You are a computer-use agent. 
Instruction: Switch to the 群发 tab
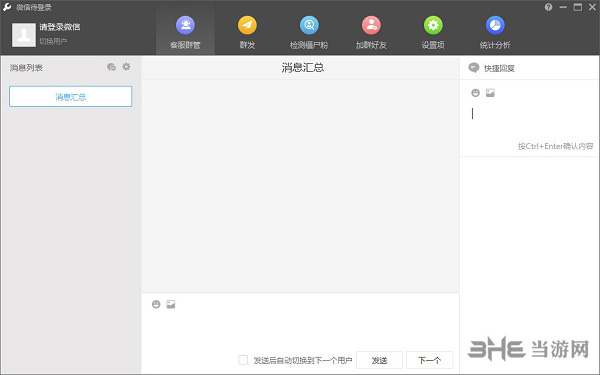(247, 33)
